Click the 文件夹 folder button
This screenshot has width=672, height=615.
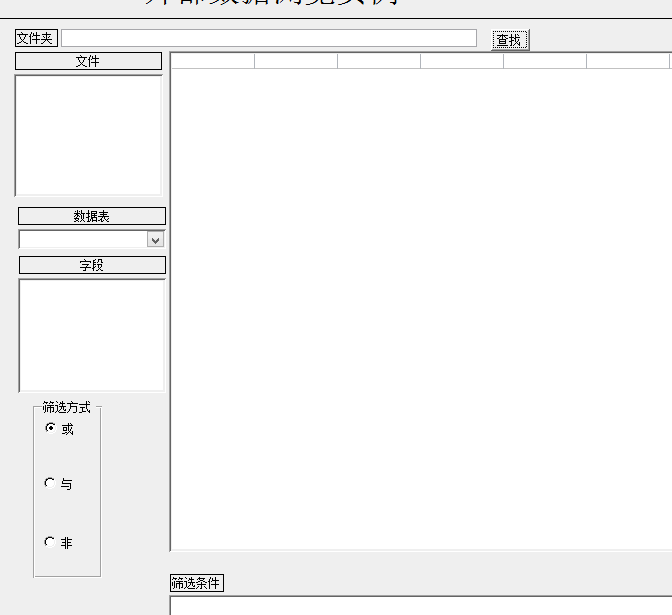coord(35,38)
